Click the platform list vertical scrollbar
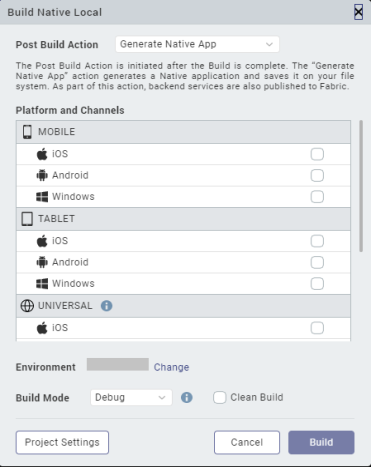 pos(361,186)
